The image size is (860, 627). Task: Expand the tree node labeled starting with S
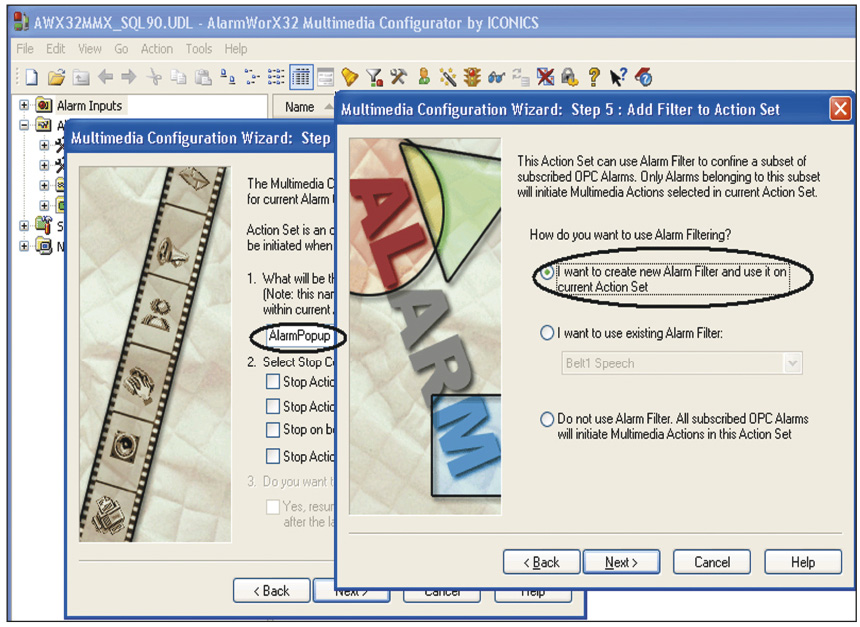[24, 225]
